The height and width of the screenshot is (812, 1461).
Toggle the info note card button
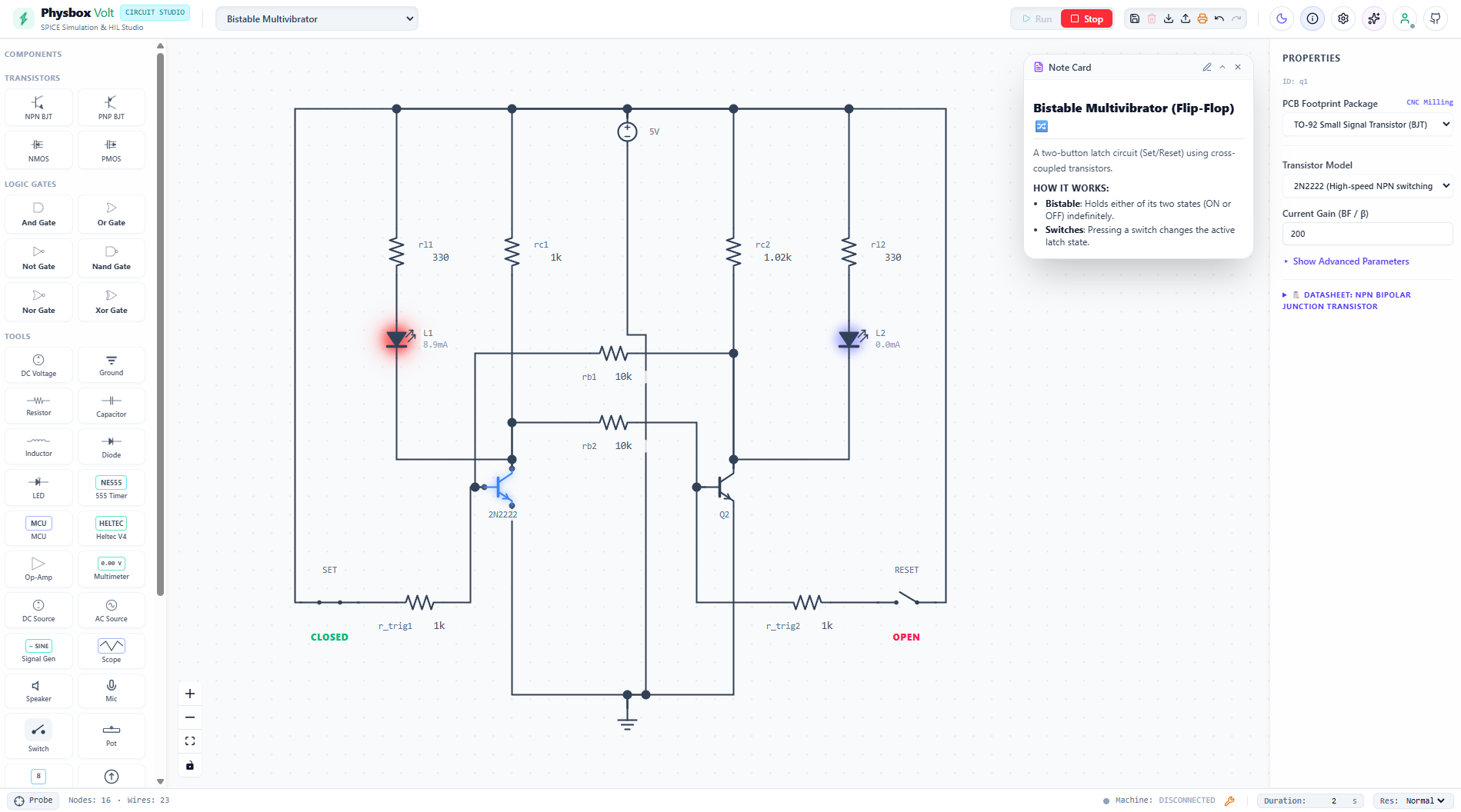1312,18
